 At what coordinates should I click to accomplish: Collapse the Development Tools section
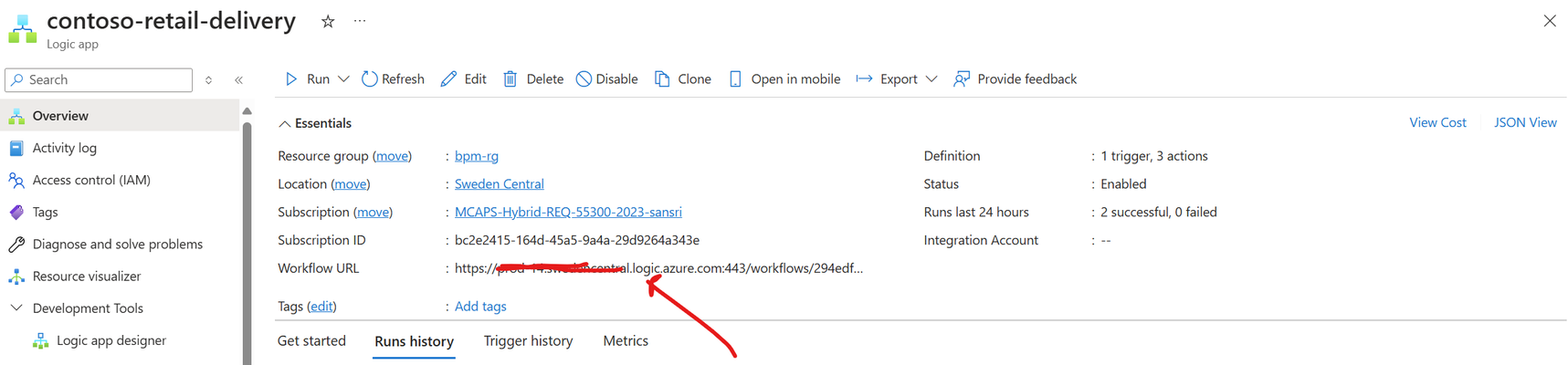click(16, 308)
